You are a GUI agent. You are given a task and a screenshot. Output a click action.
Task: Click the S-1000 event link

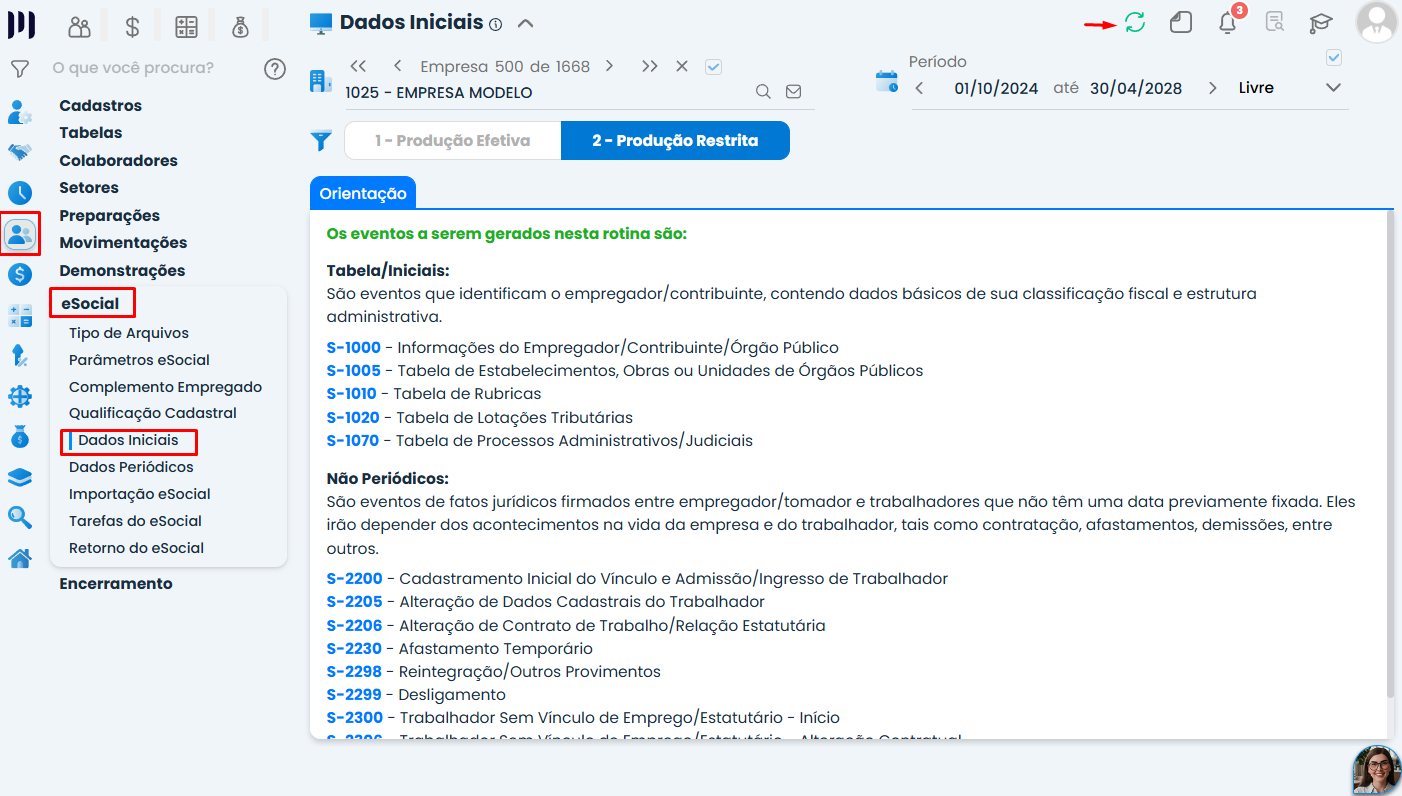pyautogui.click(x=353, y=348)
